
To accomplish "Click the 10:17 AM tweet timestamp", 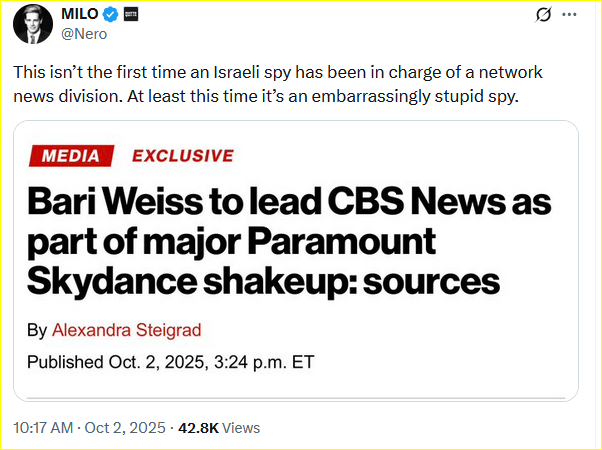I will [44, 427].
